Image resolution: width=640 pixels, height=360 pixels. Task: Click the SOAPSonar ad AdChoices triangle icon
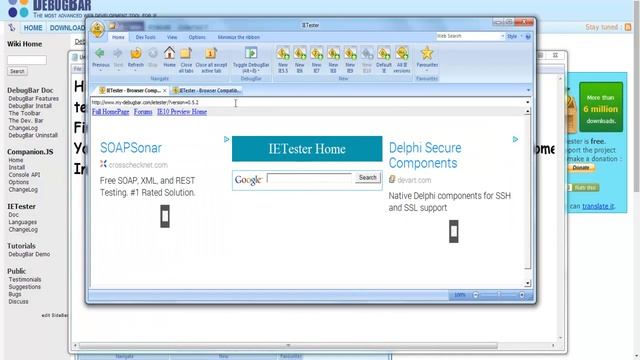coord(227,139)
